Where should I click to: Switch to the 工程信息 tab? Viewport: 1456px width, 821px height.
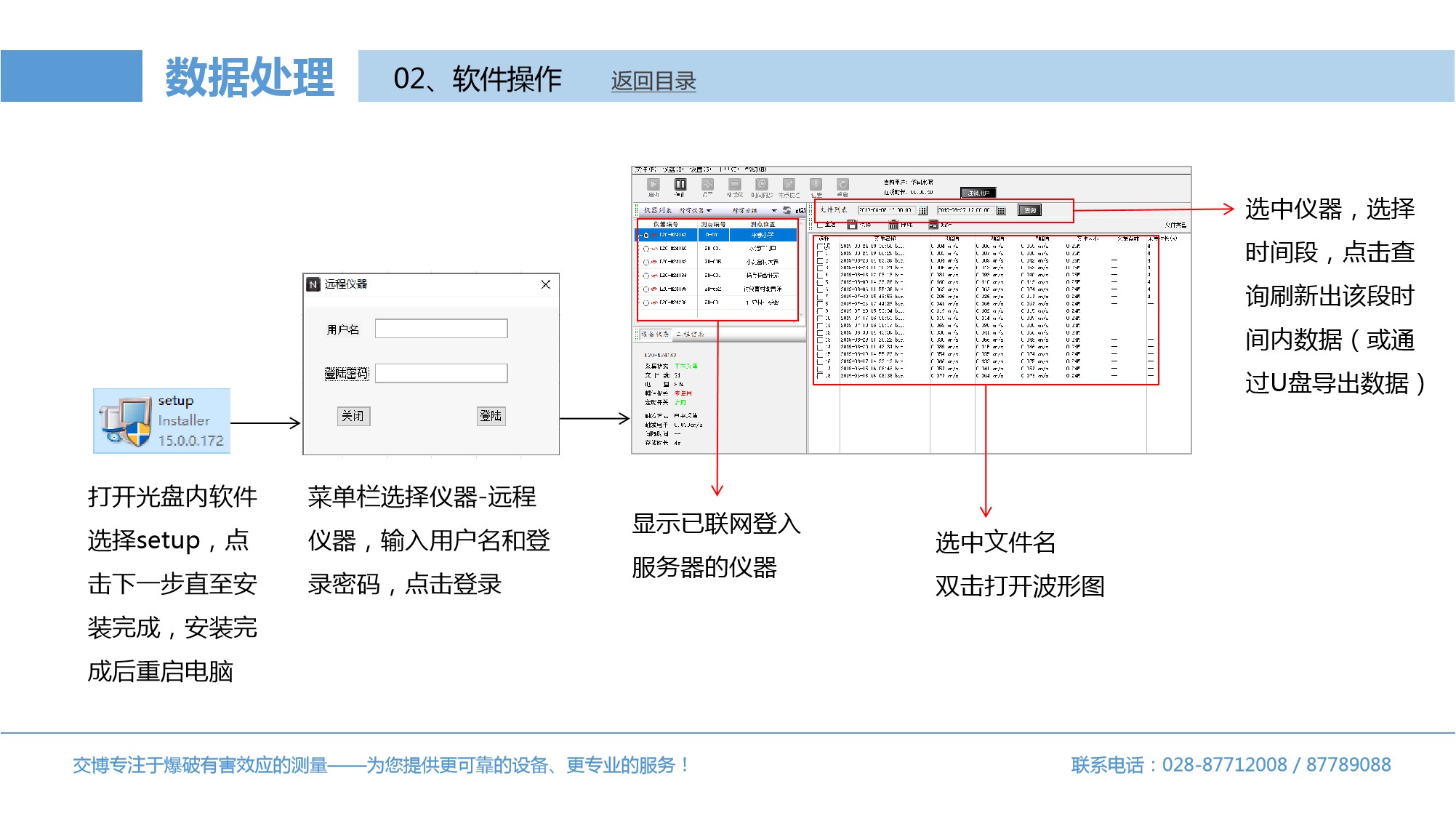pos(689,335)
